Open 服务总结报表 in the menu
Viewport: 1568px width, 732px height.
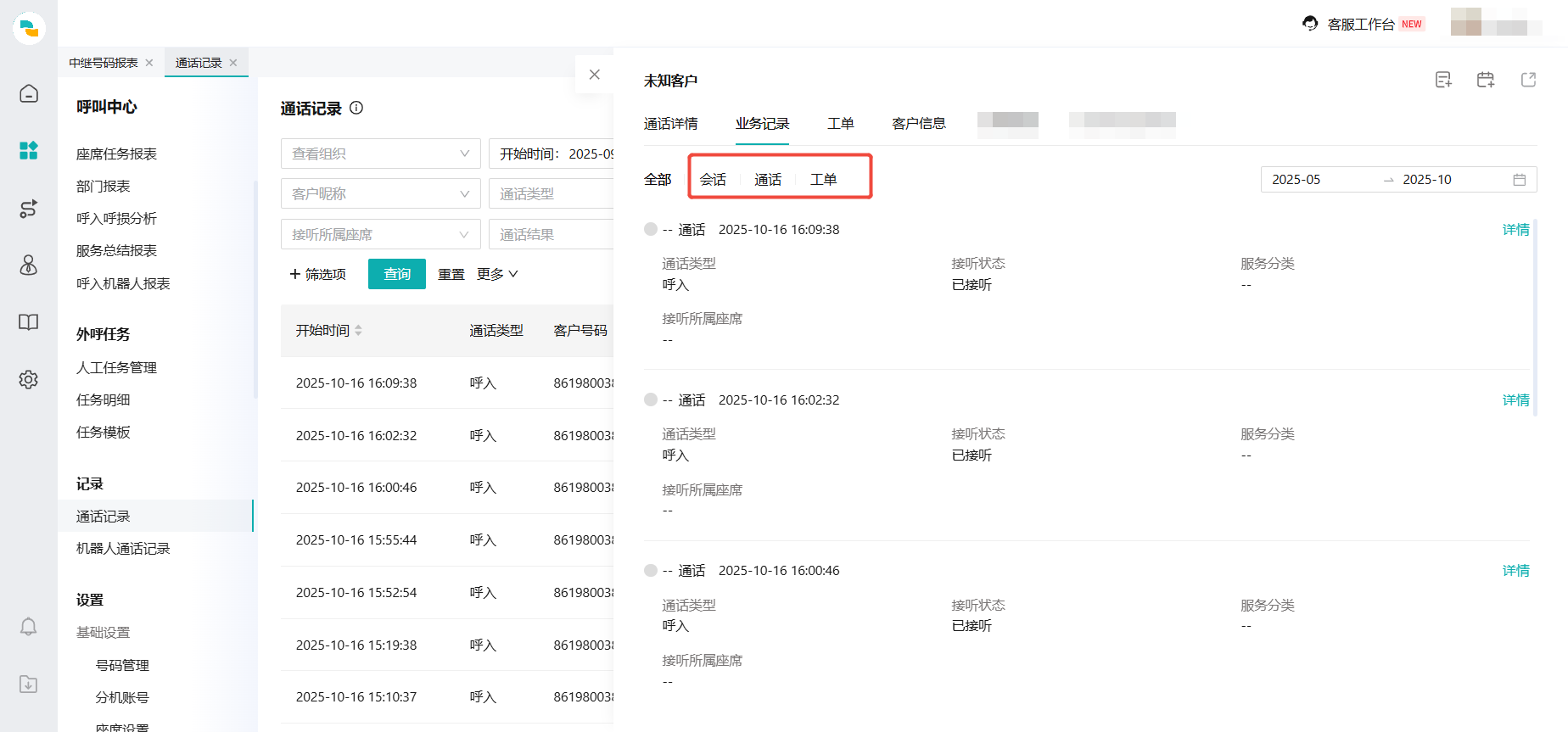(x=116, y=250)
